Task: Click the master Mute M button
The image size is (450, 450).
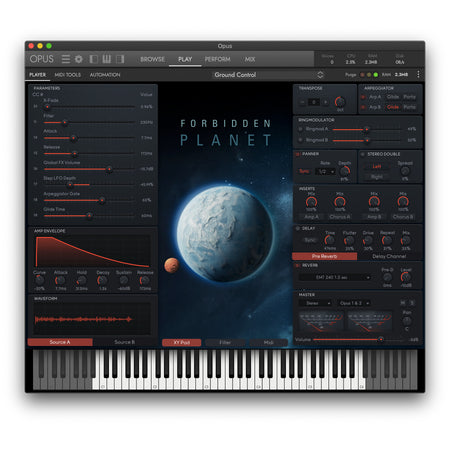Action: [x=403, y=303]
